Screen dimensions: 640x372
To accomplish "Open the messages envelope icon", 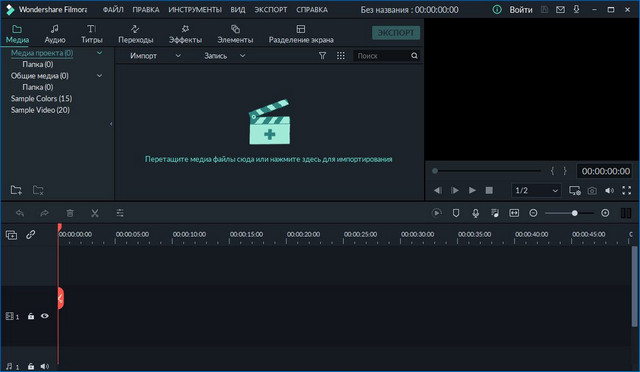I will coord(560,9).
